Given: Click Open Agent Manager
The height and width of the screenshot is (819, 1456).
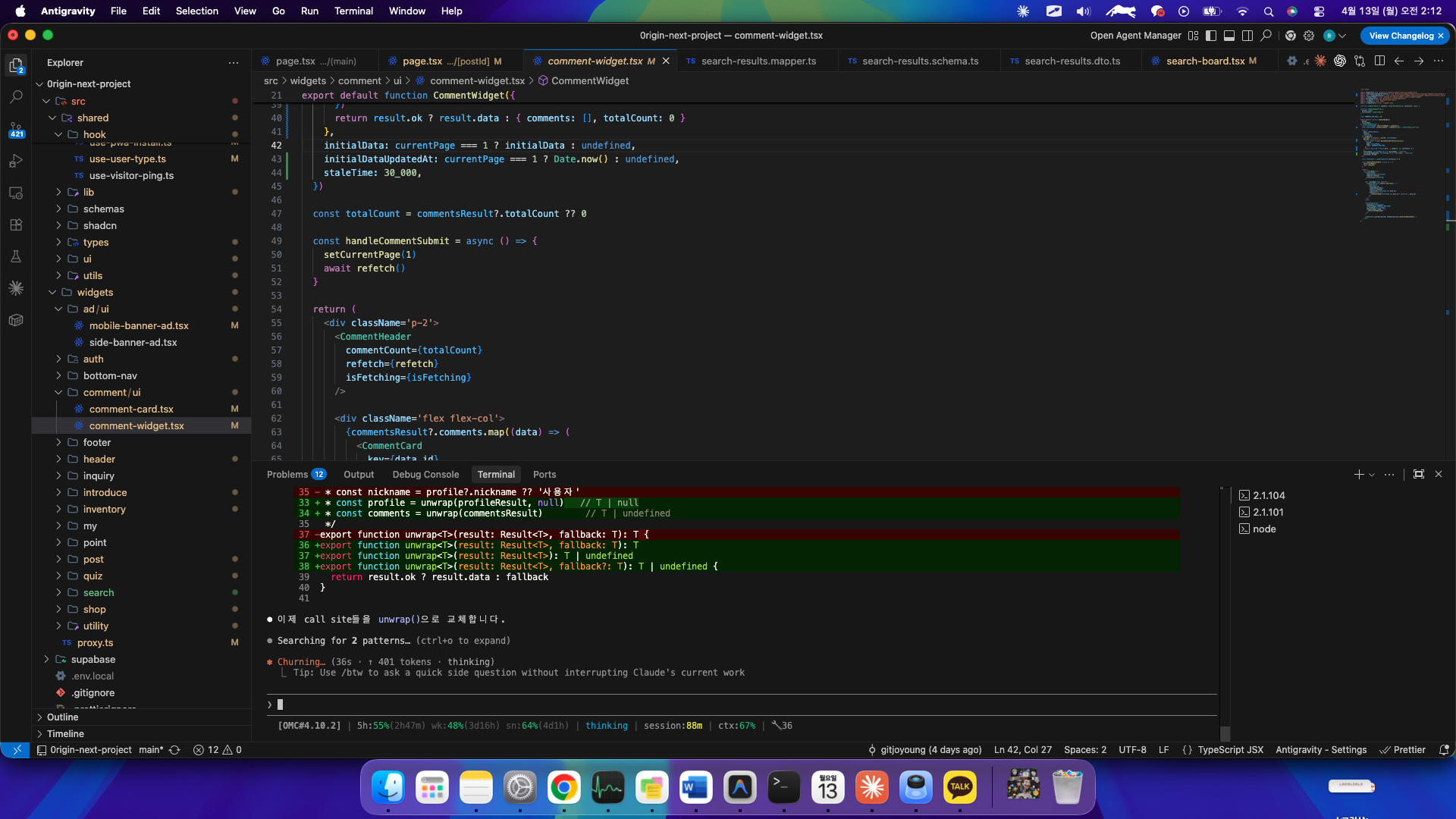Looking at the screenshot, I should (1135, 36).
